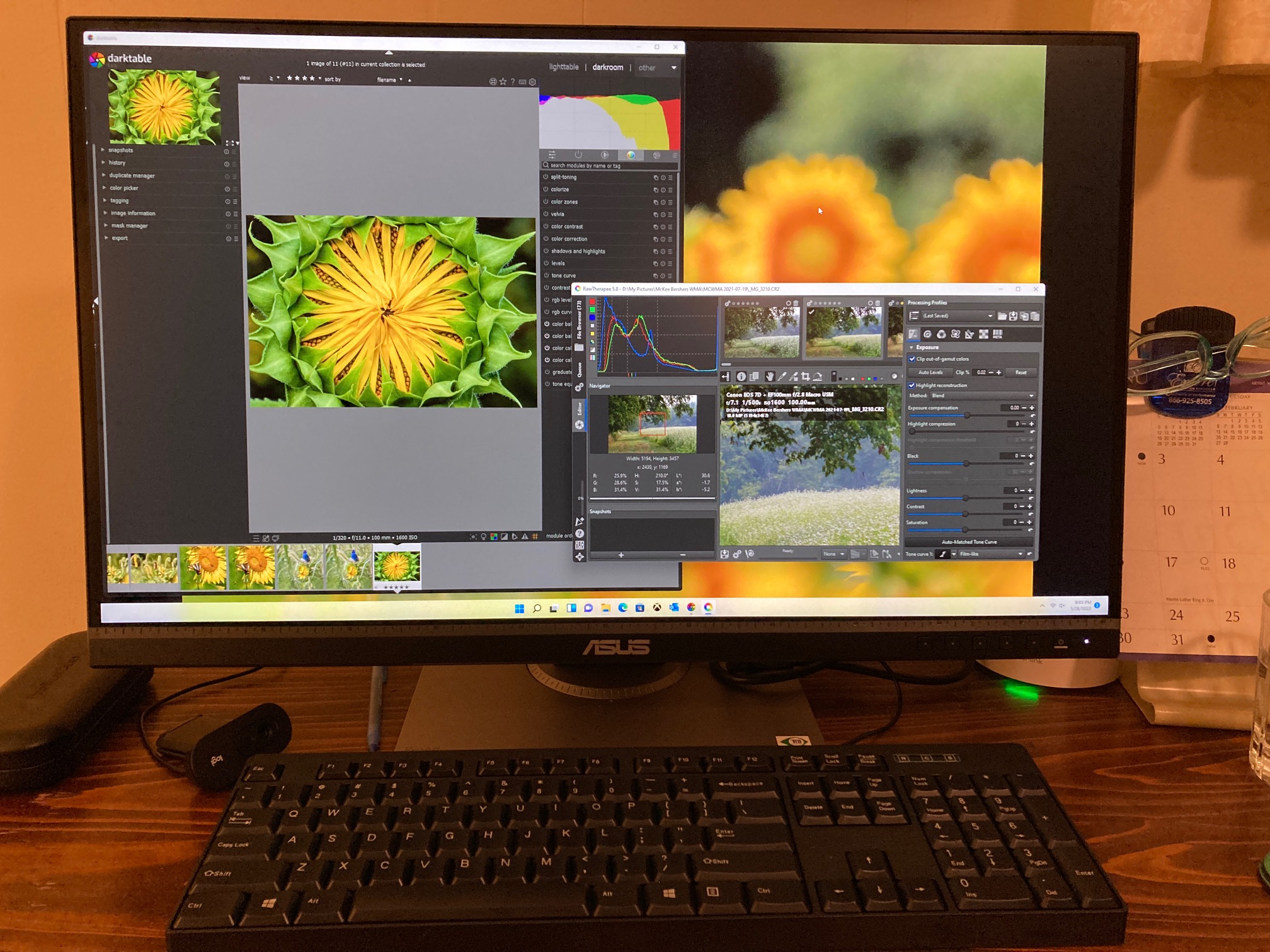Click RawTherapee save current image icon

click(725, 554)
